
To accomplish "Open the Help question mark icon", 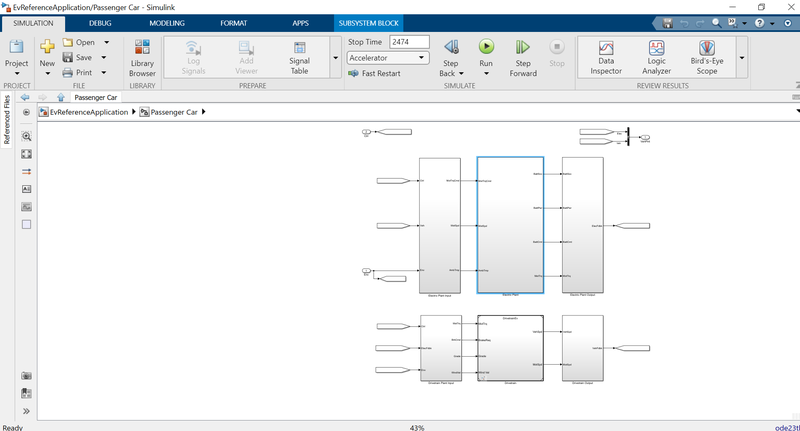I will (760, 23).
